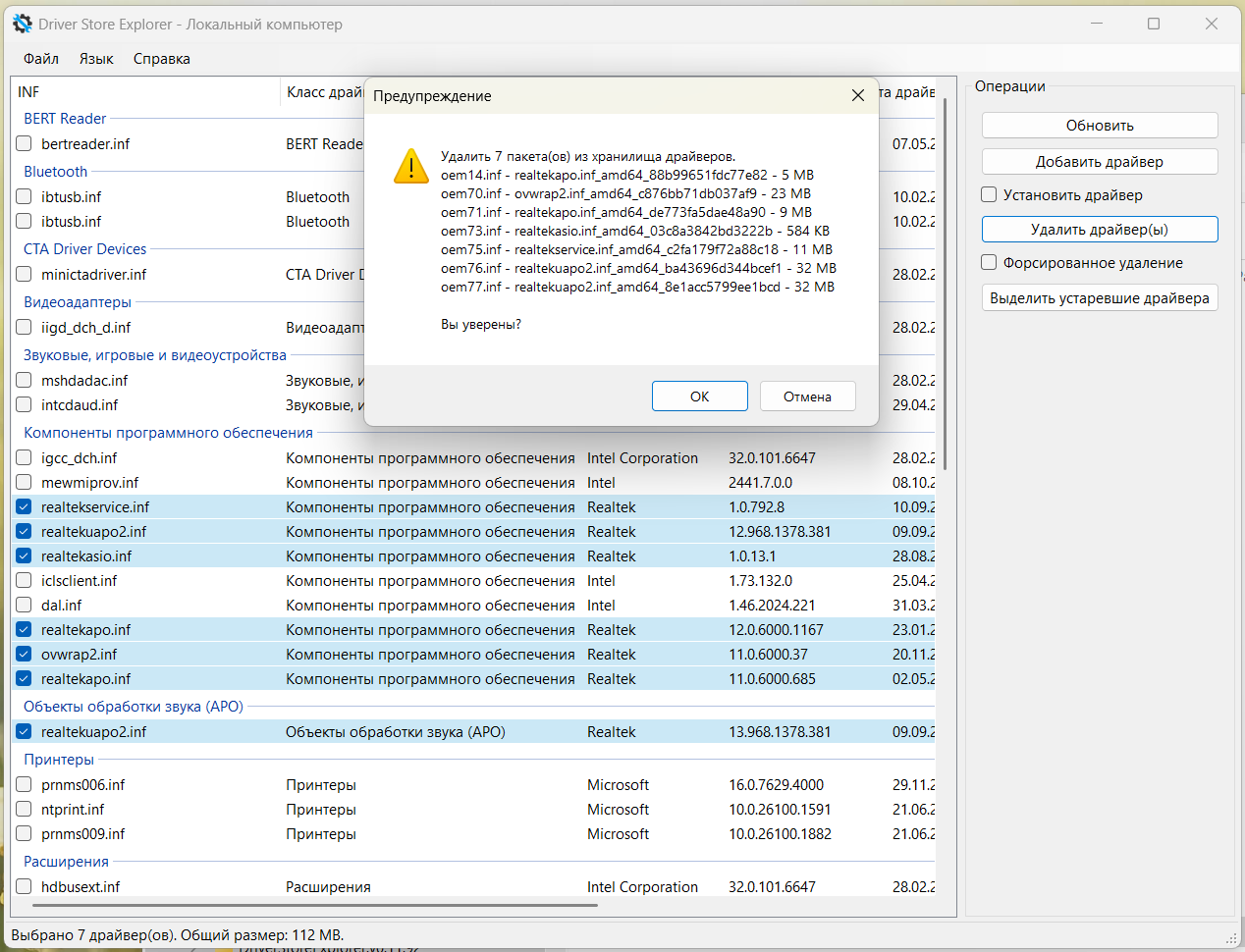Select the Расширения group header
The image size is (1245, 952).
tap(66, 862)
